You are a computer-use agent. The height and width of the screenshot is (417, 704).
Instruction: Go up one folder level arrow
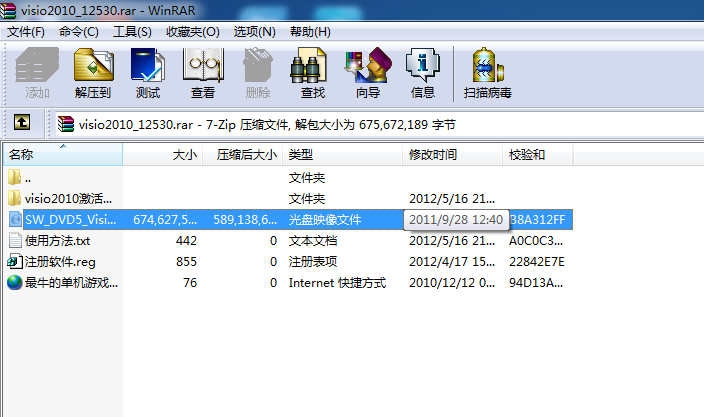click(22, 122)
